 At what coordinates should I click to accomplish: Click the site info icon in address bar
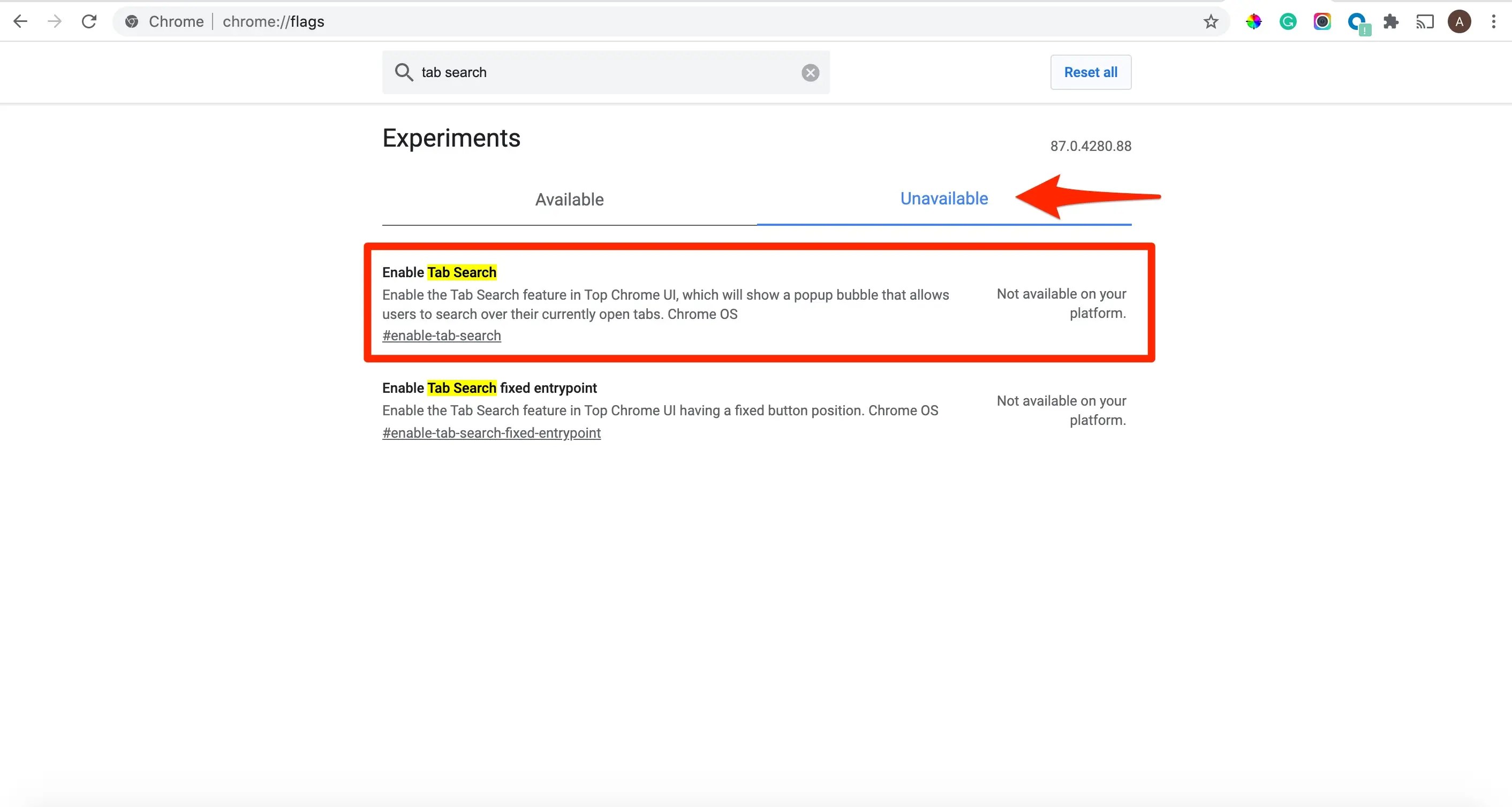click(132, 22)
